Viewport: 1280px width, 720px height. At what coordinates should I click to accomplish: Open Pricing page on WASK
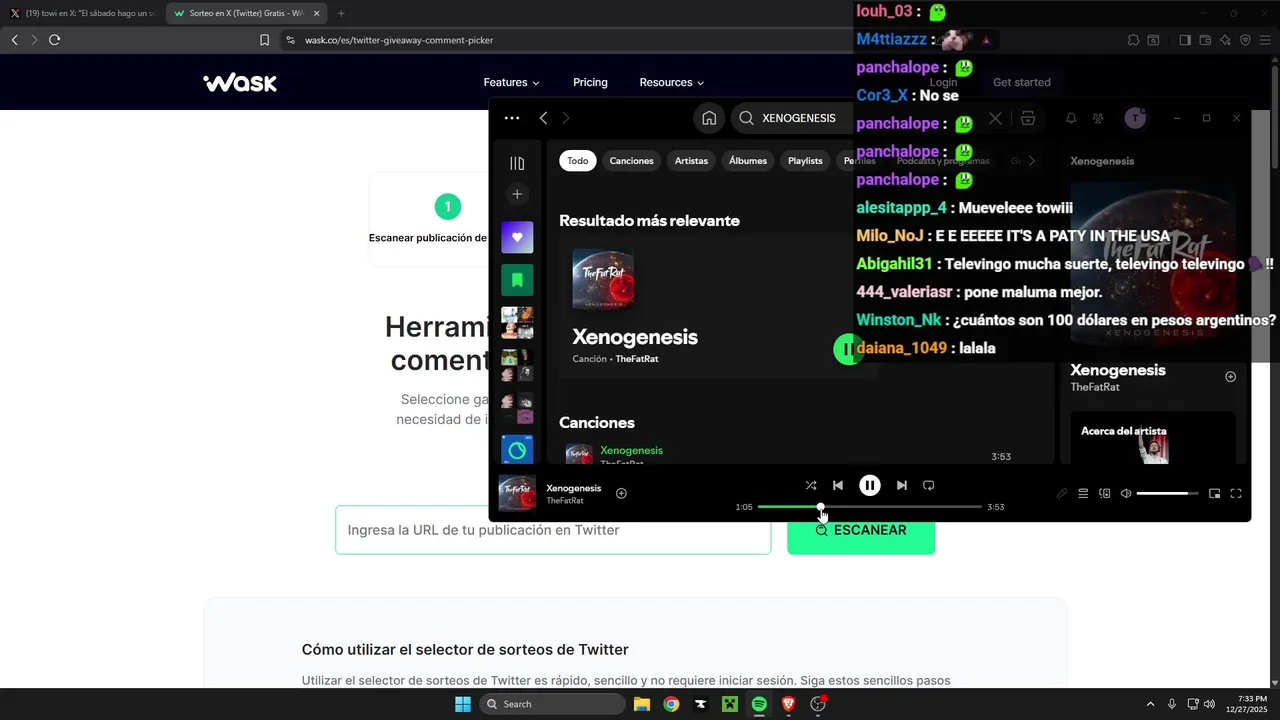tap(590, 82)
